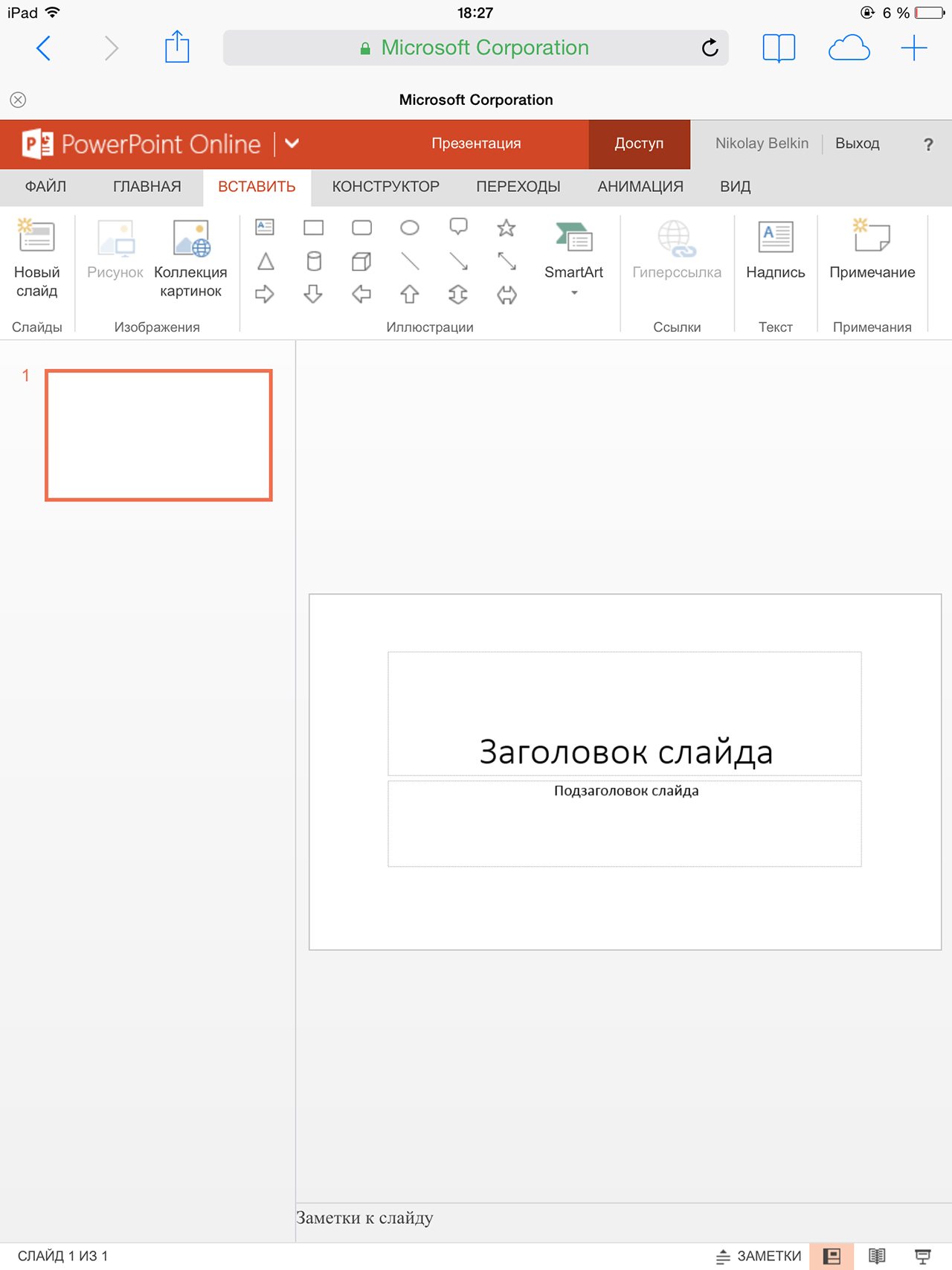952x1270 pixels.
Task: Expand the app switcher chevron beside PowerPoint Online
Action: 292,144
